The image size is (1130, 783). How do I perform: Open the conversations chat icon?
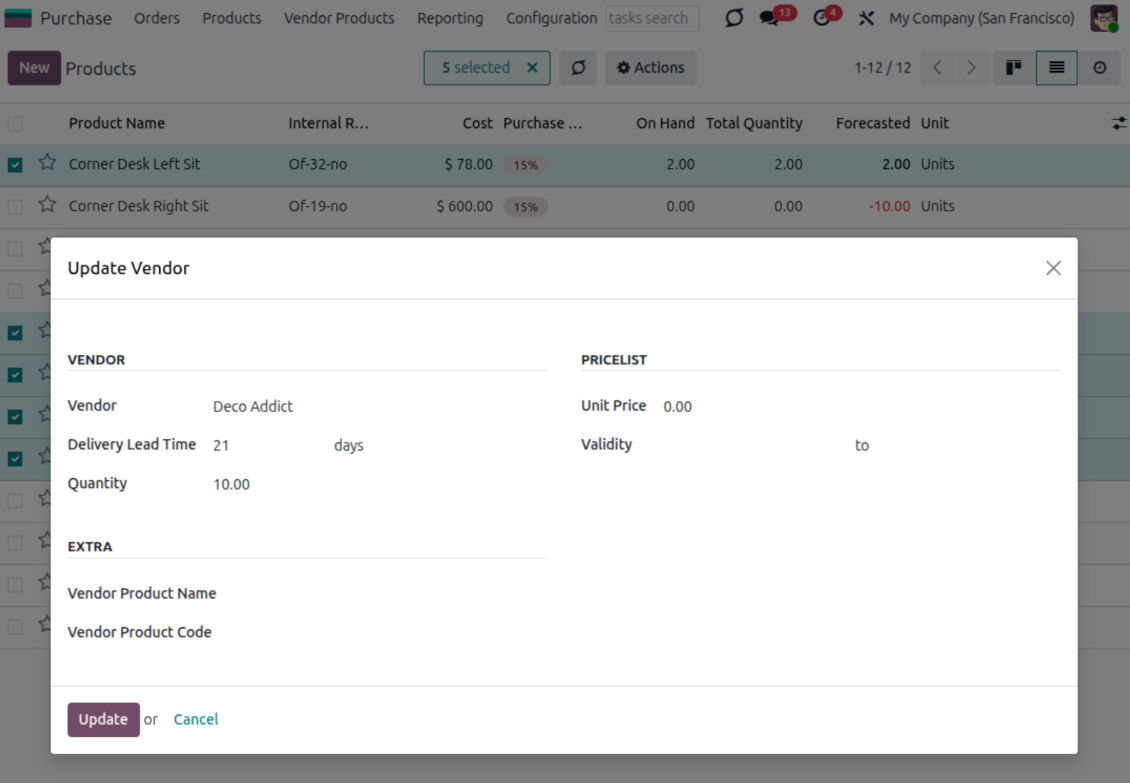pos(769,18)
